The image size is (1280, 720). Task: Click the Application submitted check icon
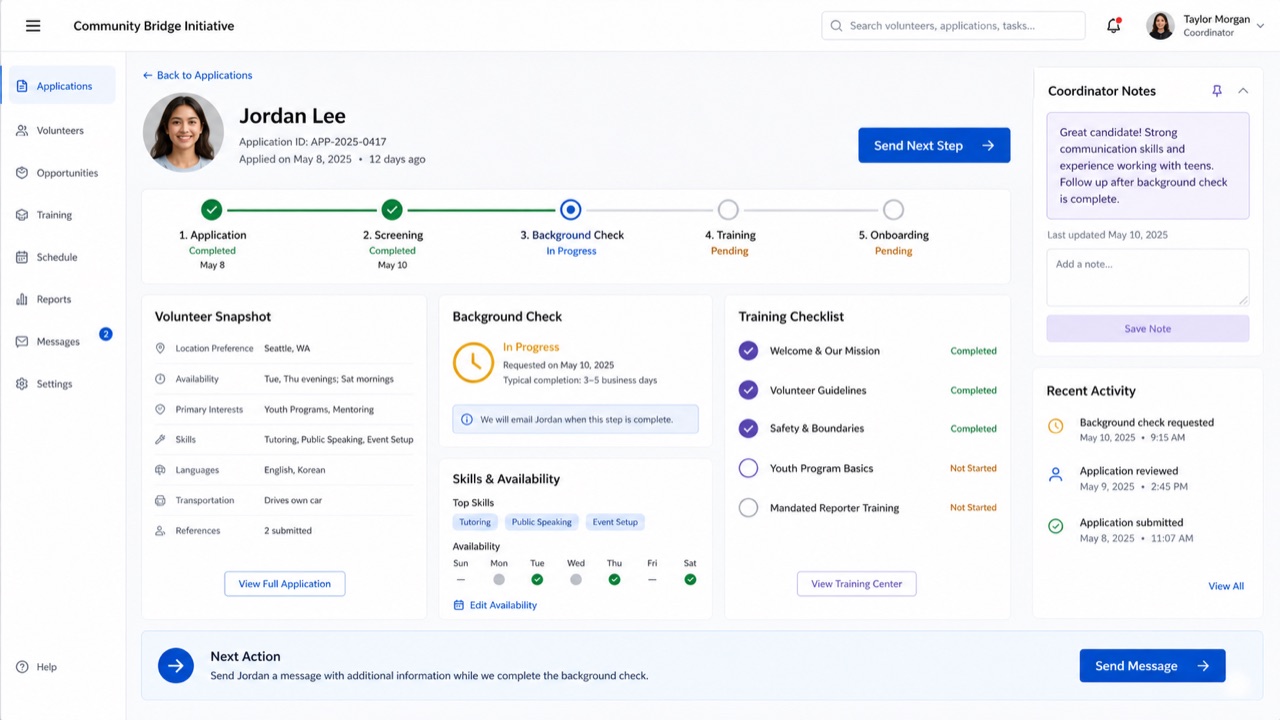click(1055, 526)
